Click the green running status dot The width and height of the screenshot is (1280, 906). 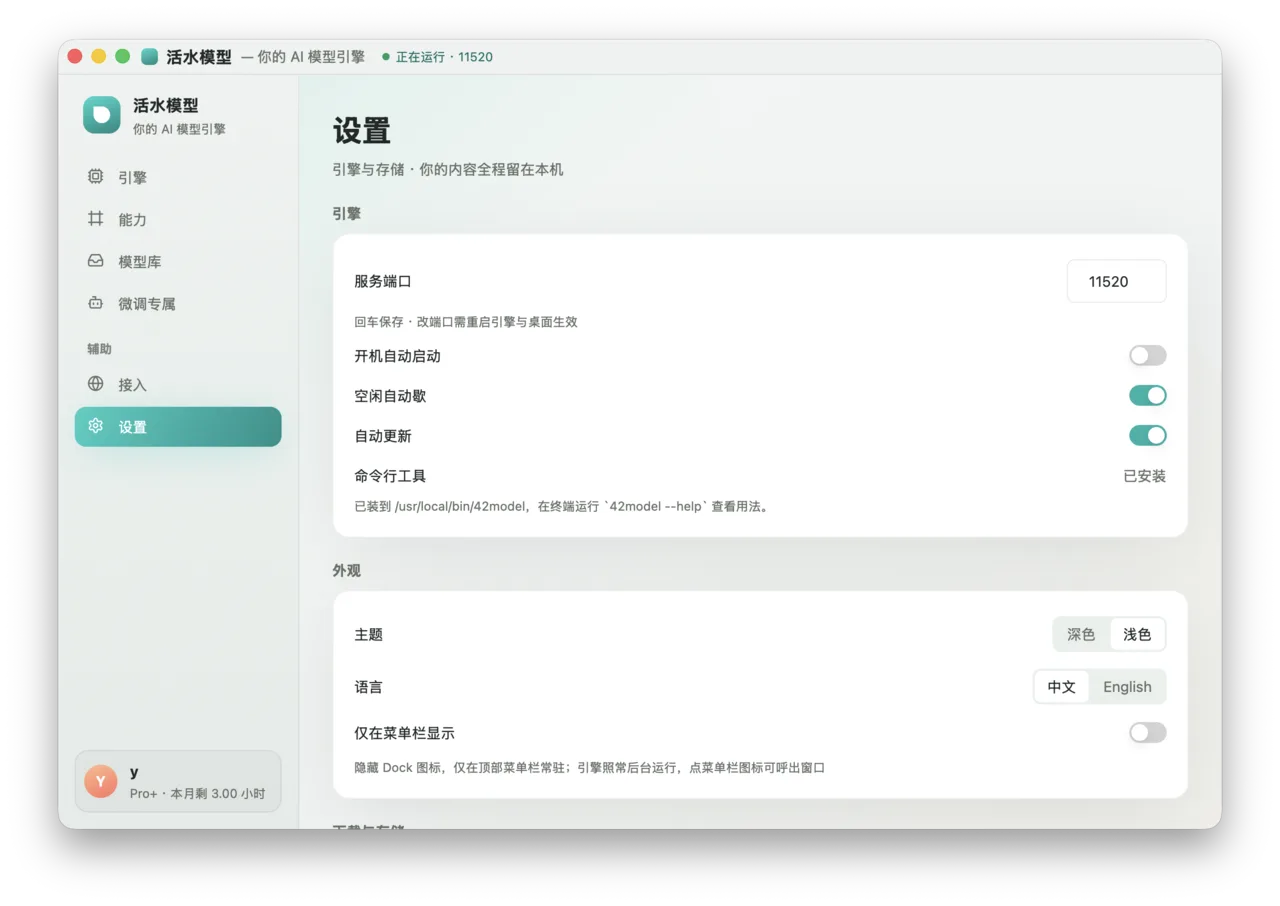click(386, 57)
